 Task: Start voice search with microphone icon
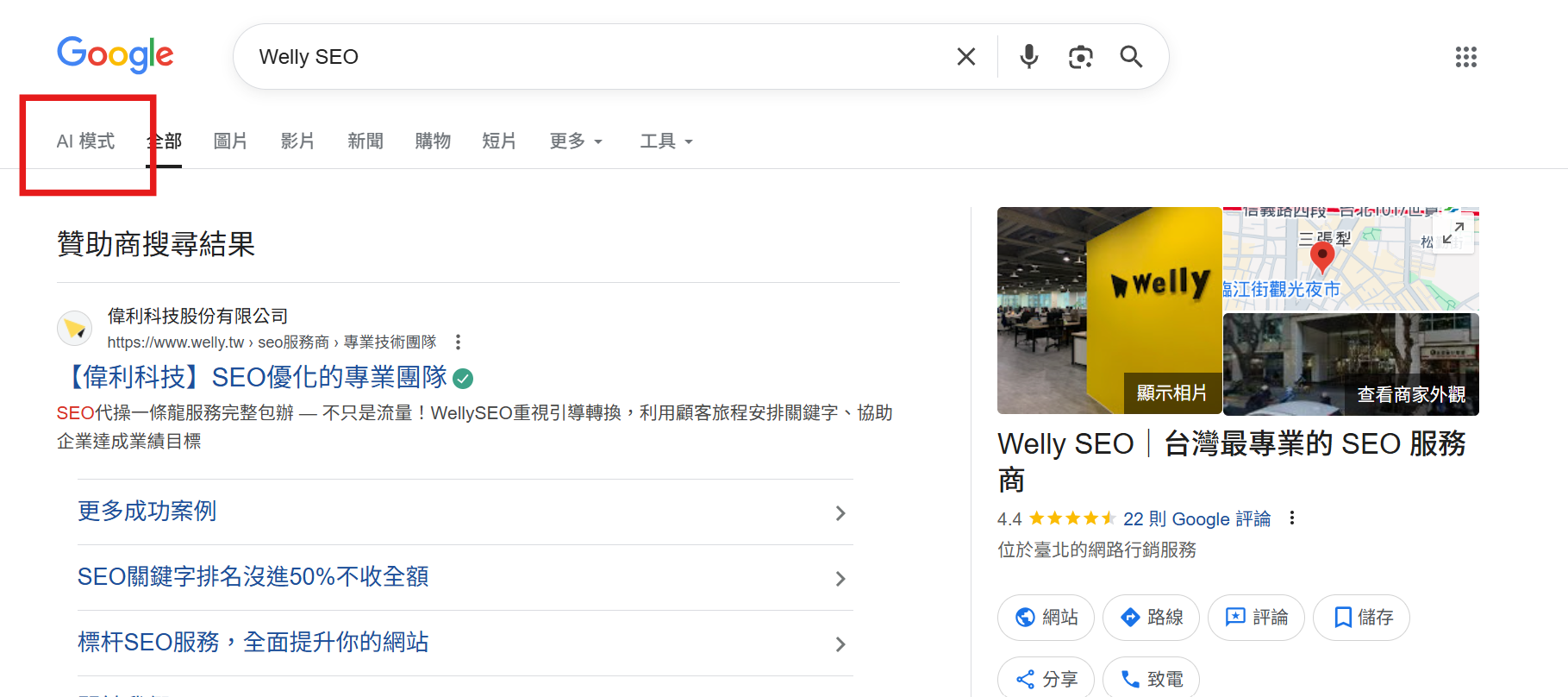[x=1028, y=57]
